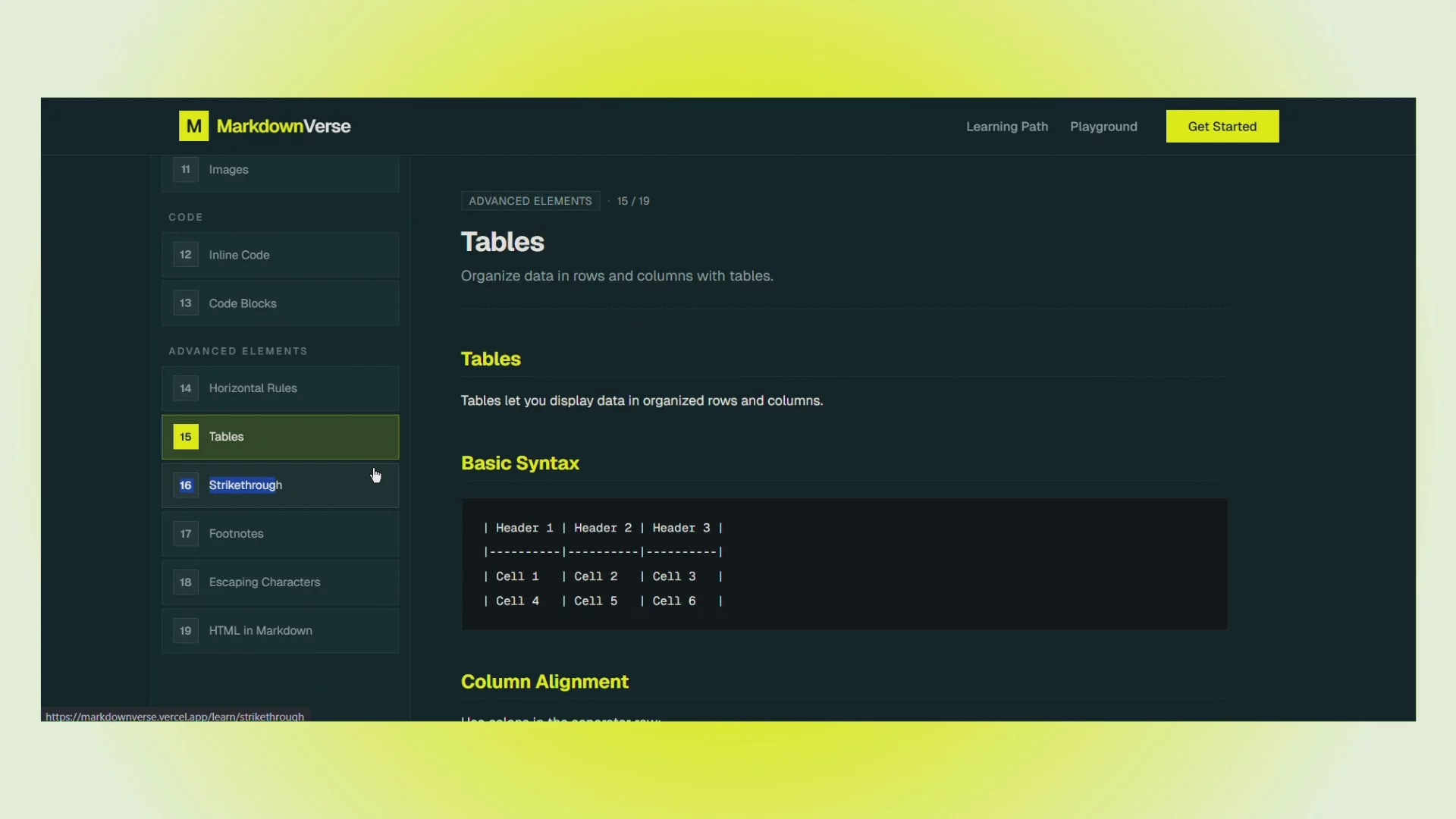
Task: Click the ADVANCED ELEMENTS category tag
Action: point(530,201)
